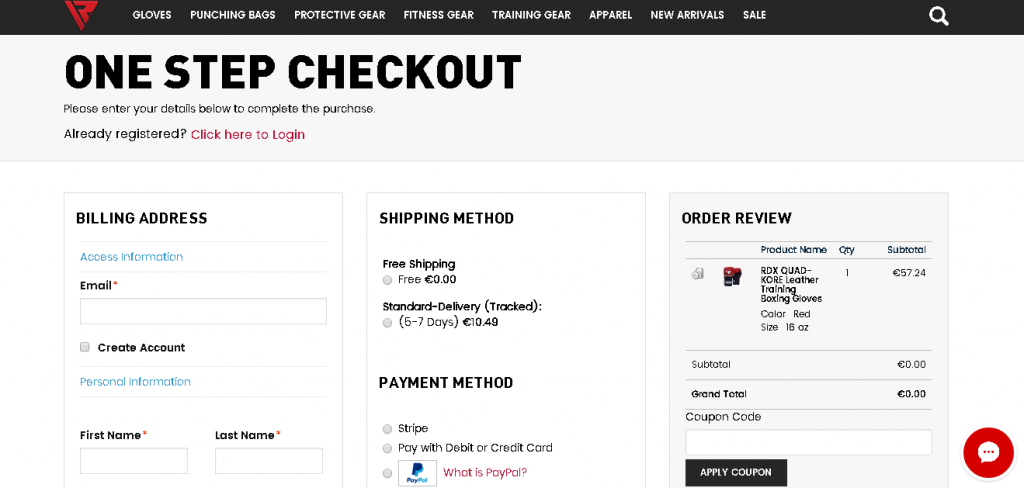Click the PayPal logo

[417, 473]
